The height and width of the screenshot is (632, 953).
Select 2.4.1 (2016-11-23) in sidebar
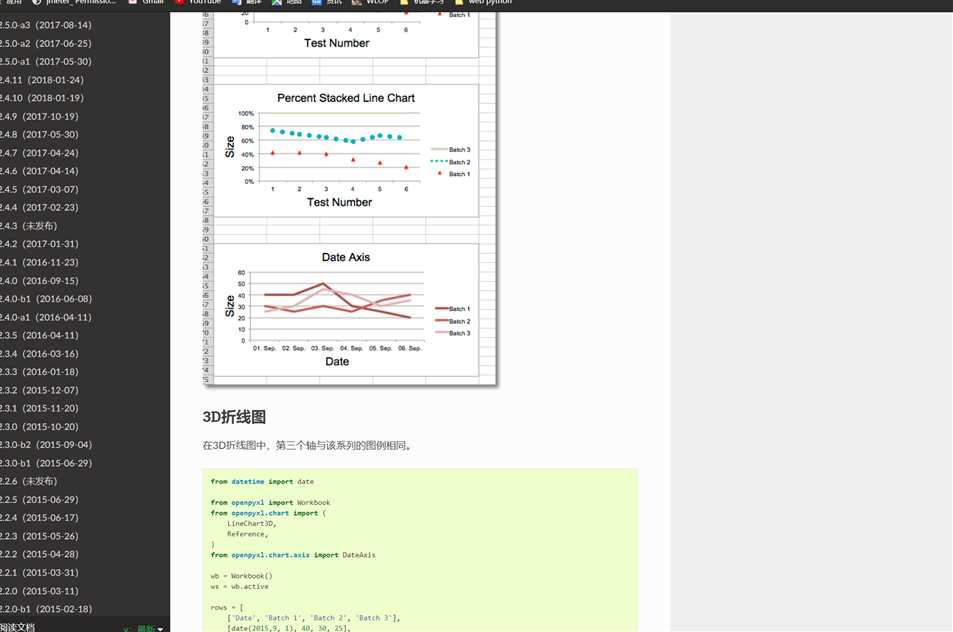tap(39, 262)
